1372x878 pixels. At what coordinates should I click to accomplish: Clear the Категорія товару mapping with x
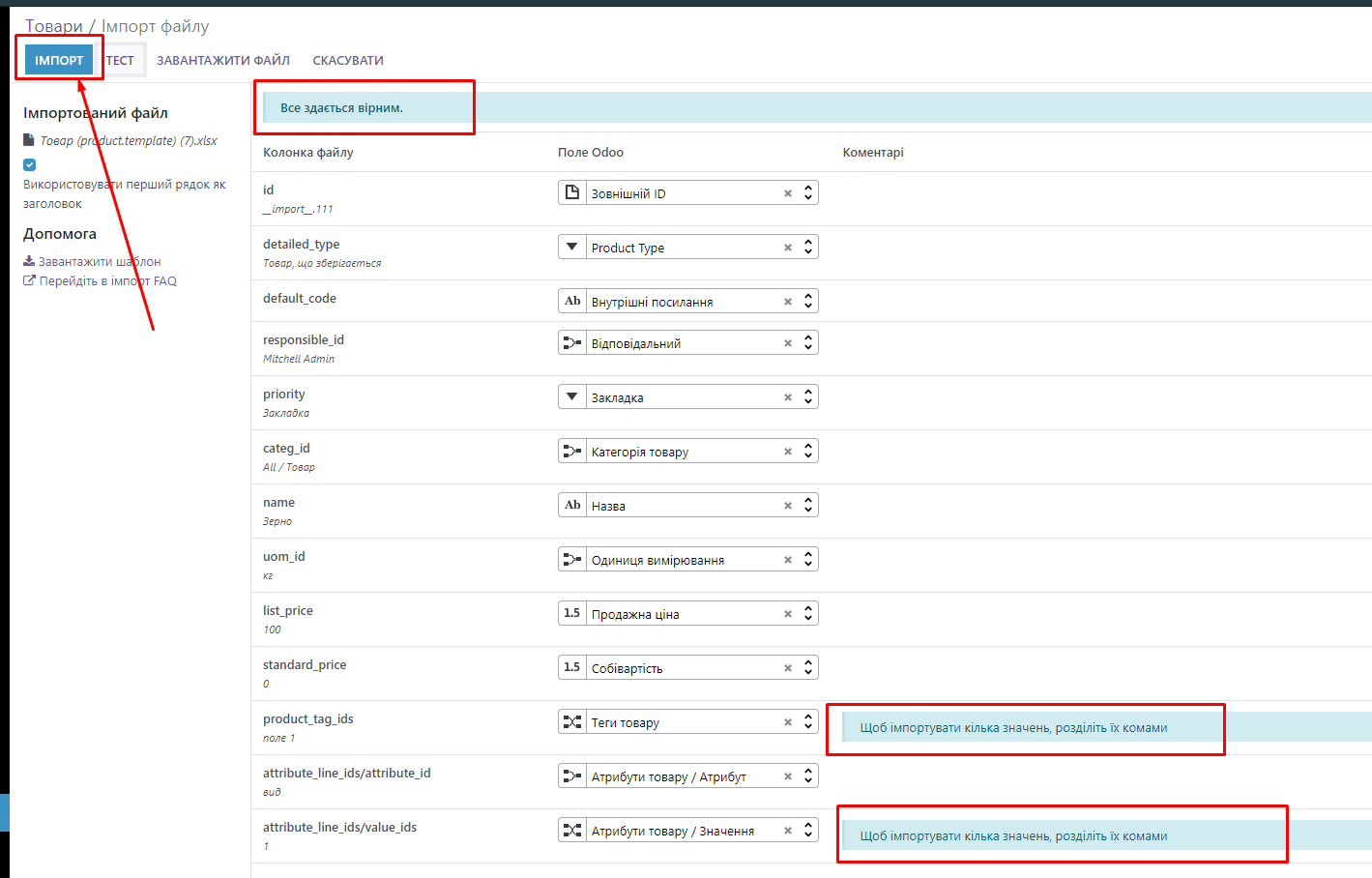788,452
